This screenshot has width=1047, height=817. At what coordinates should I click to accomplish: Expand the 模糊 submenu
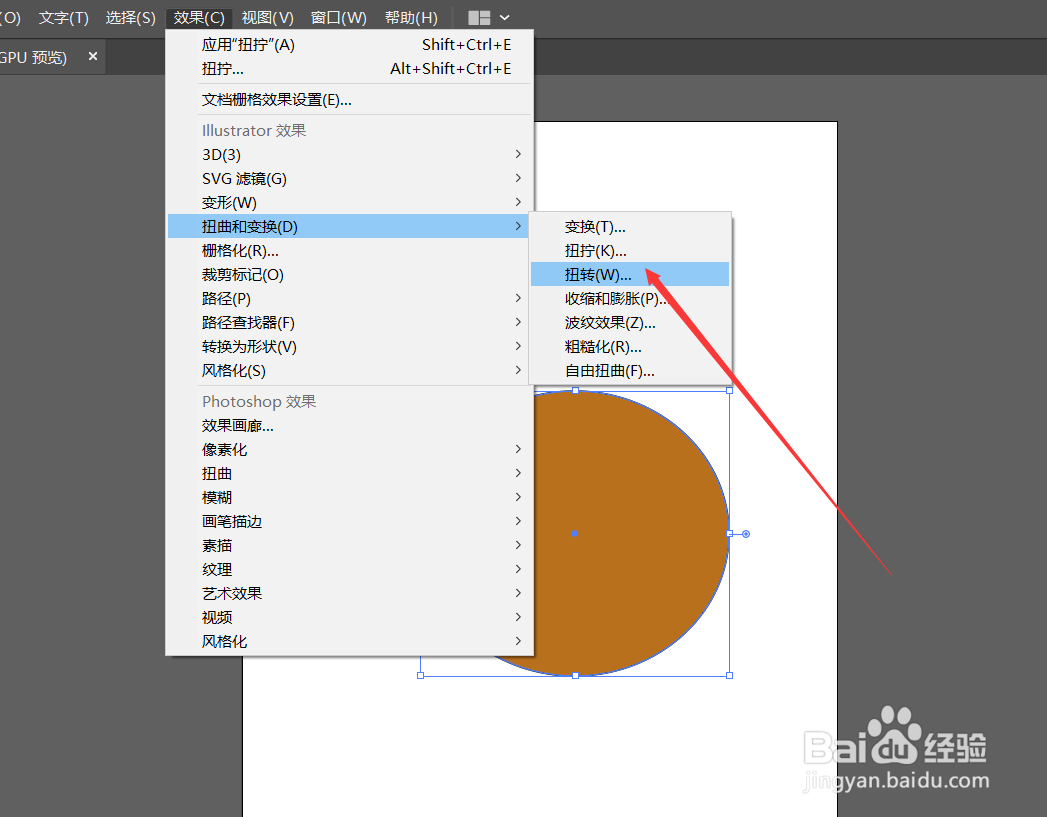tap(349, 497)
